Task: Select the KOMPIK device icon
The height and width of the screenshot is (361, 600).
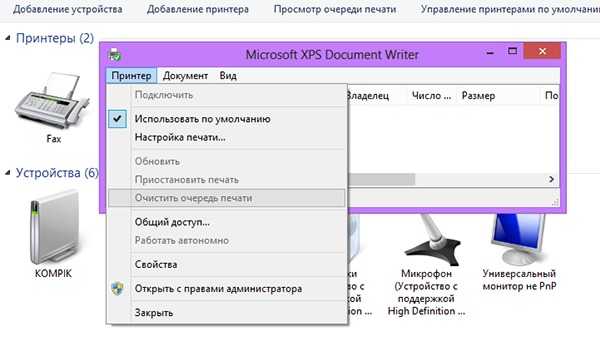Action: 54,228
